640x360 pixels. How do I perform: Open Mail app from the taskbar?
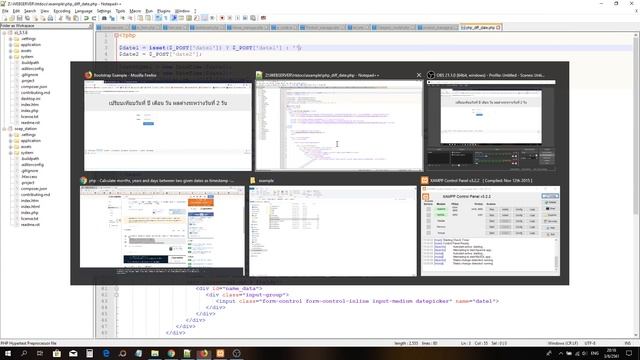(x=73, y=353)
